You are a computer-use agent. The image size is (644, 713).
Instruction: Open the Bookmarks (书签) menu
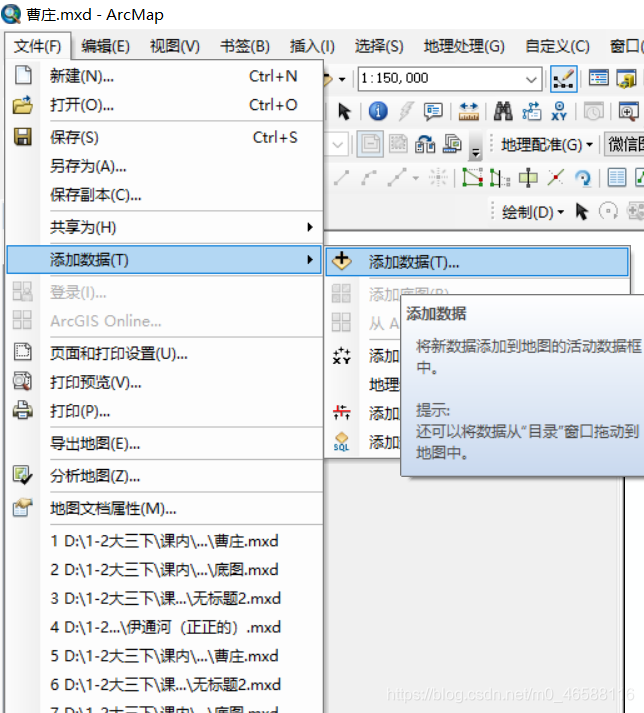pos(245,46)
